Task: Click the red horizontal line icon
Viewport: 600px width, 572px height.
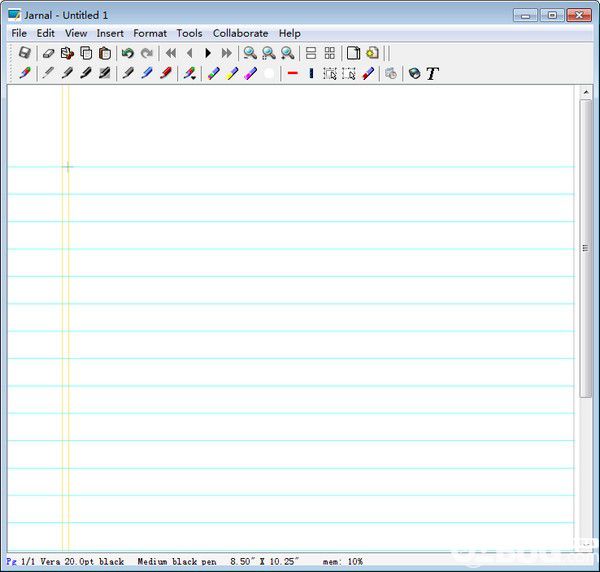Action: coord(293,73)
